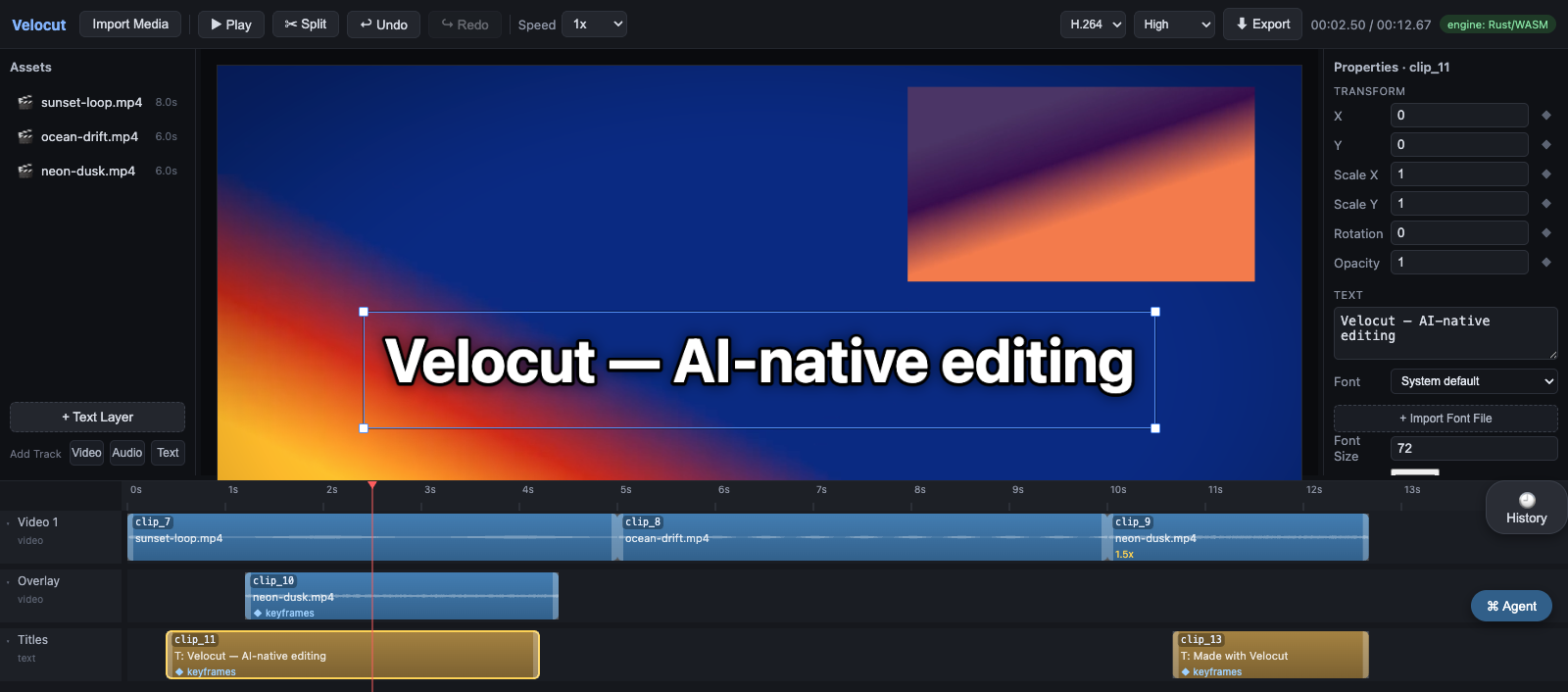Select the ocean-drift.mp4 asset
Screen dimensions: 1568x692
[97, 136]
